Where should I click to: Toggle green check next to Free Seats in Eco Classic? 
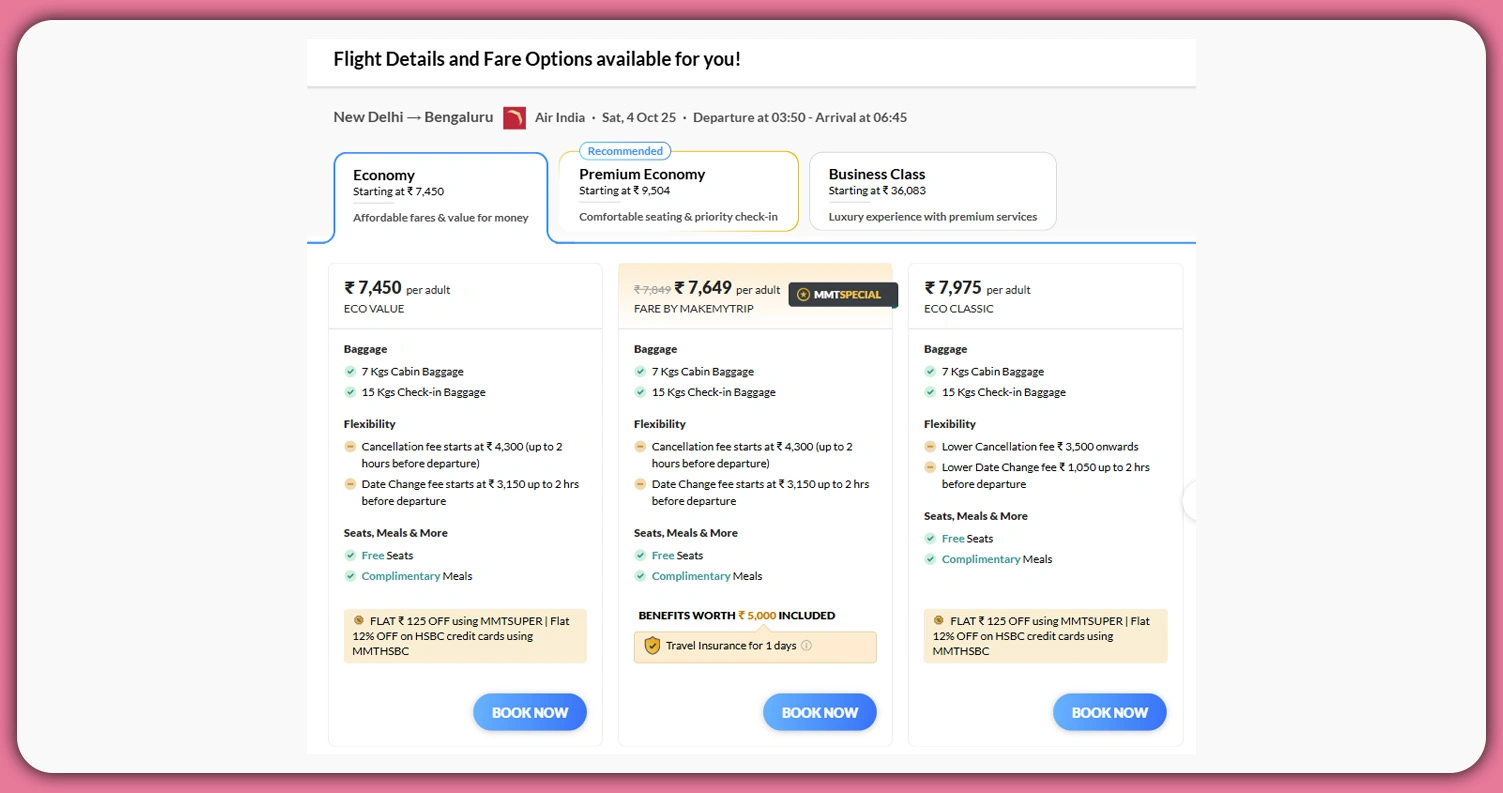[930, 538]
